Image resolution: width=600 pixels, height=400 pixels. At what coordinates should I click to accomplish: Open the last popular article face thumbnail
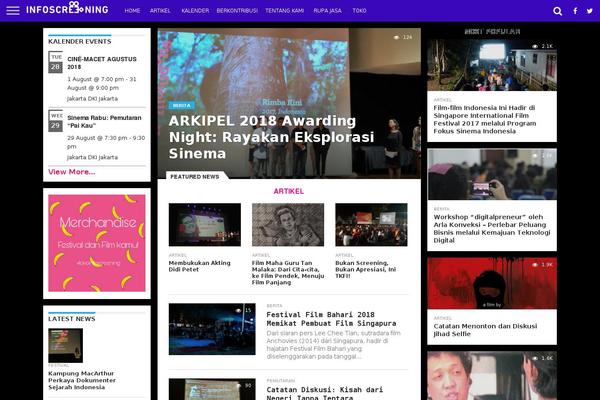pyautogui.click(x=492, y=376)
